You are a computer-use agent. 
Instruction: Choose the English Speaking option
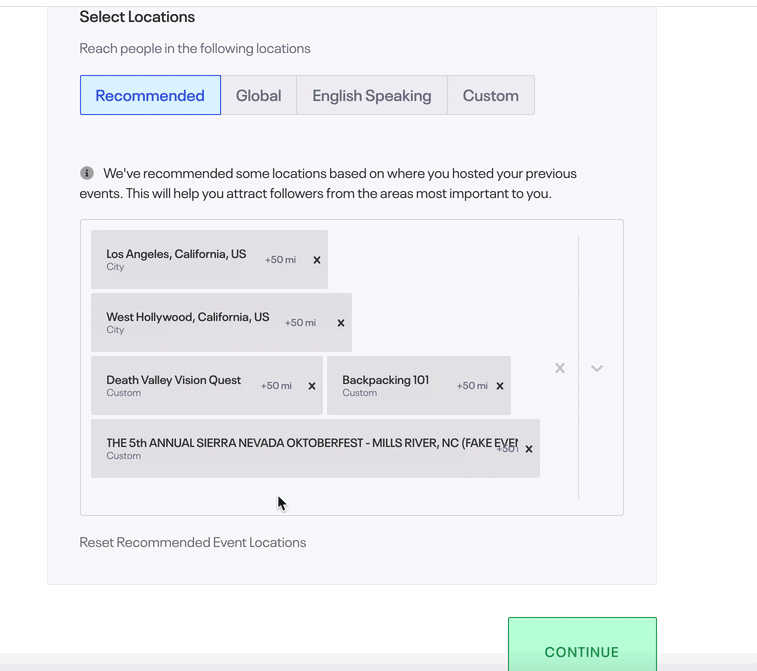[371, 96]
